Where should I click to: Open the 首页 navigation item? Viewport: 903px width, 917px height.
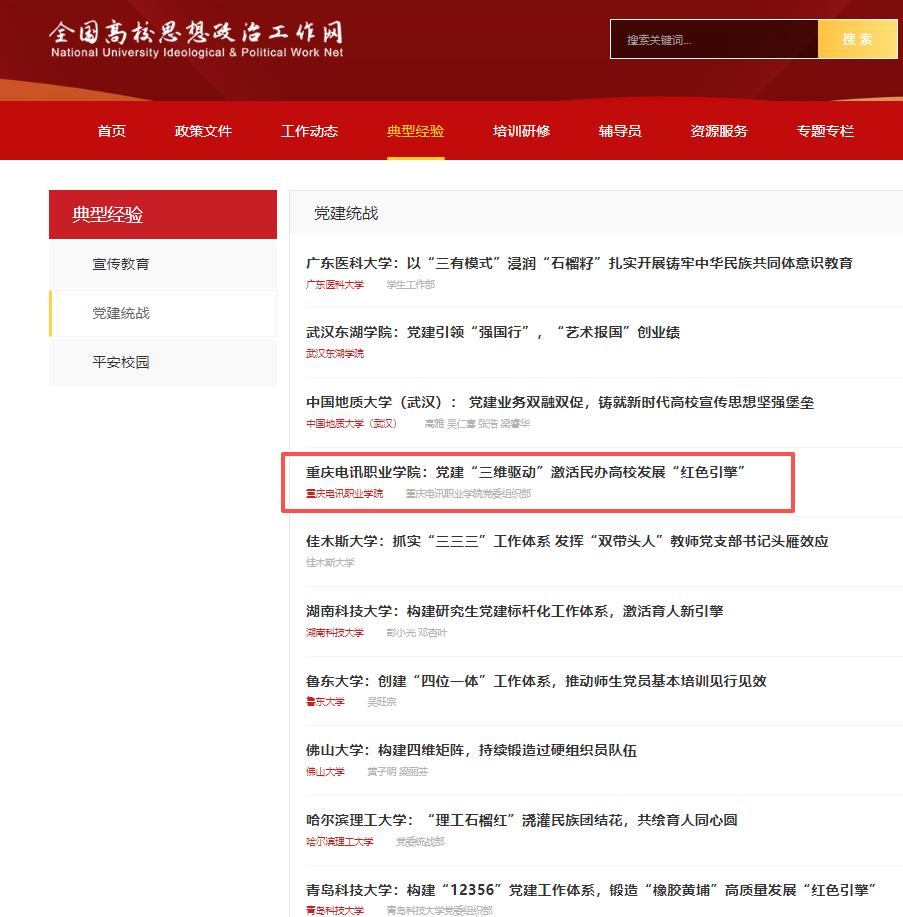pyautogui.click(x=111, y=131)
